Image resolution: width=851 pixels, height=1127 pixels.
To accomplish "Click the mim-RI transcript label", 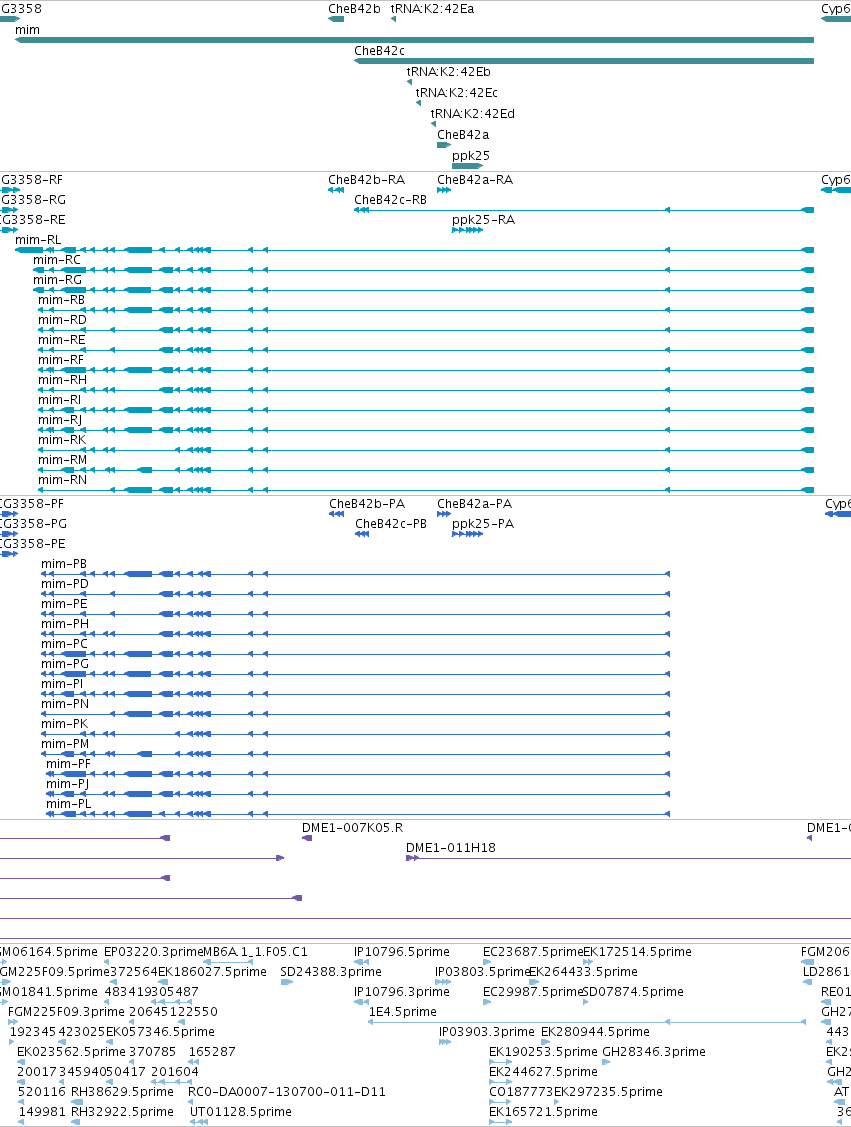I will [60, 400].
